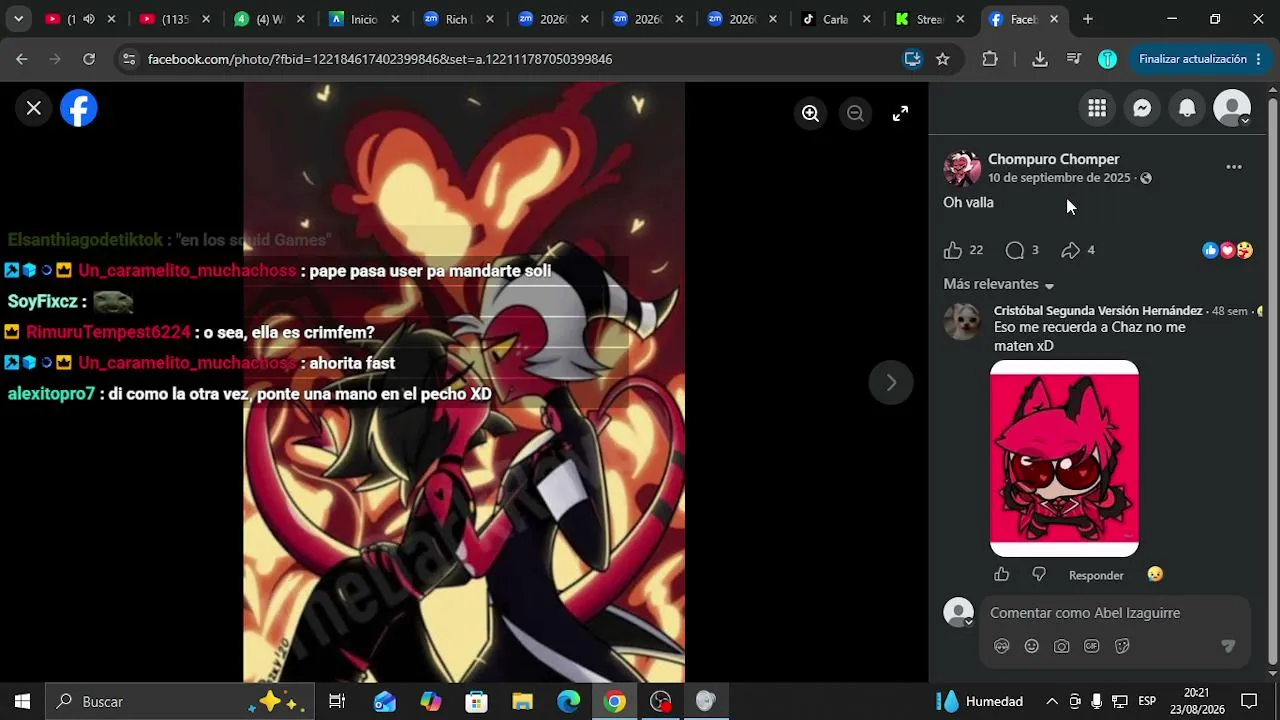
Task: Attach a photo with the camera icon
Action: pyautogui.click(x=1062, y=646)
